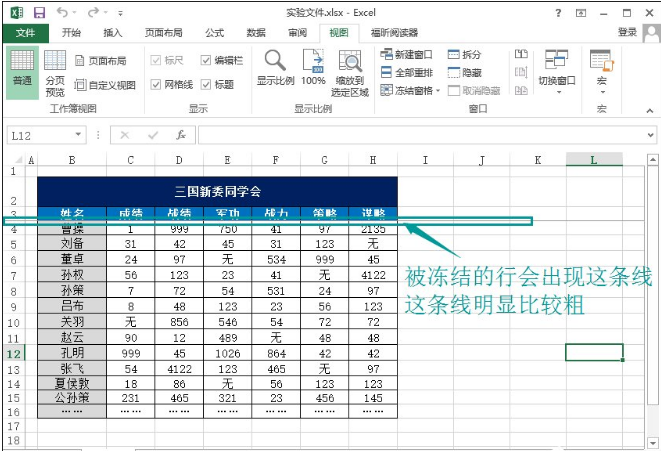Viewport: 661px width, 451px height.
Task: Click the user account avatar
Action: 651,33
